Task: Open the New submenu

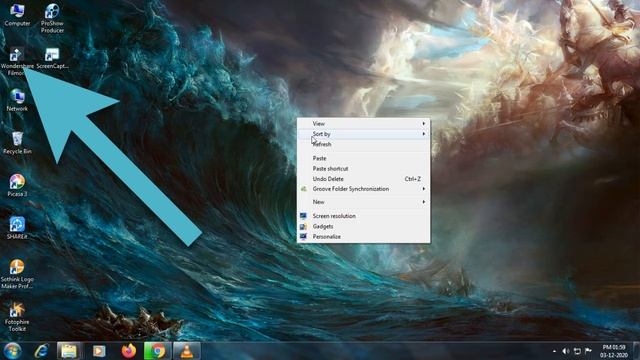Action: pos(363,202)
